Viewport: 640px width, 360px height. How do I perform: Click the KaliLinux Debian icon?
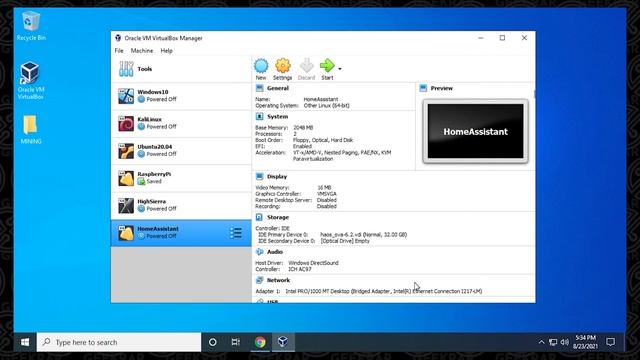point(126,124)
